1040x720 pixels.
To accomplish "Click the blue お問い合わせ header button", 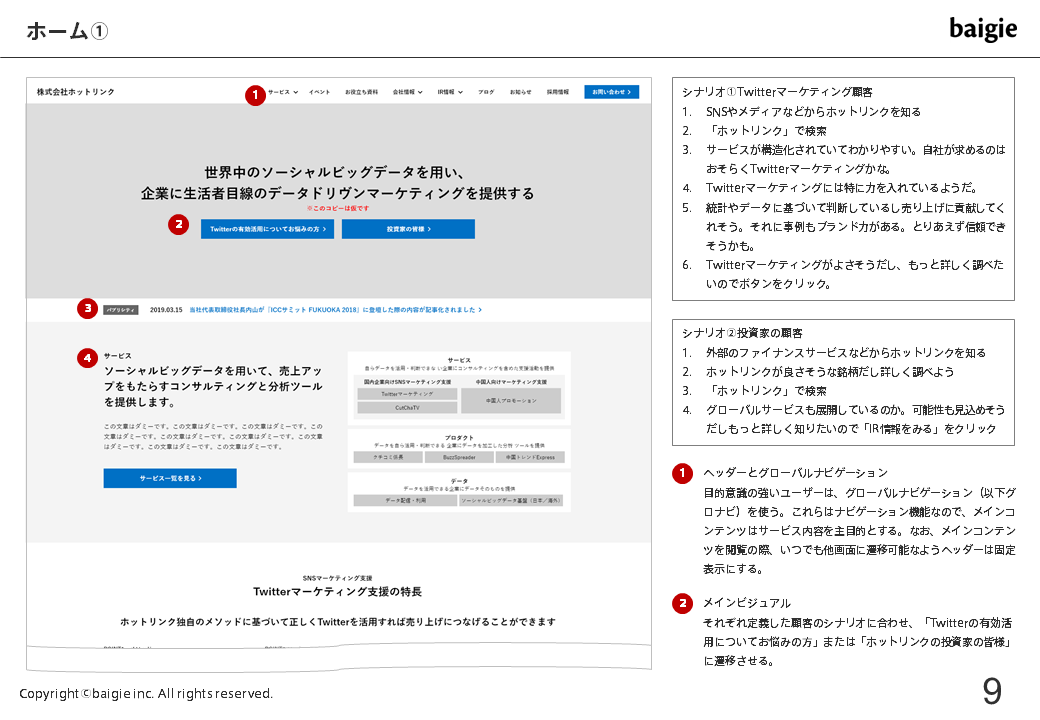I will pyautogui.click(x=612, y=92).
